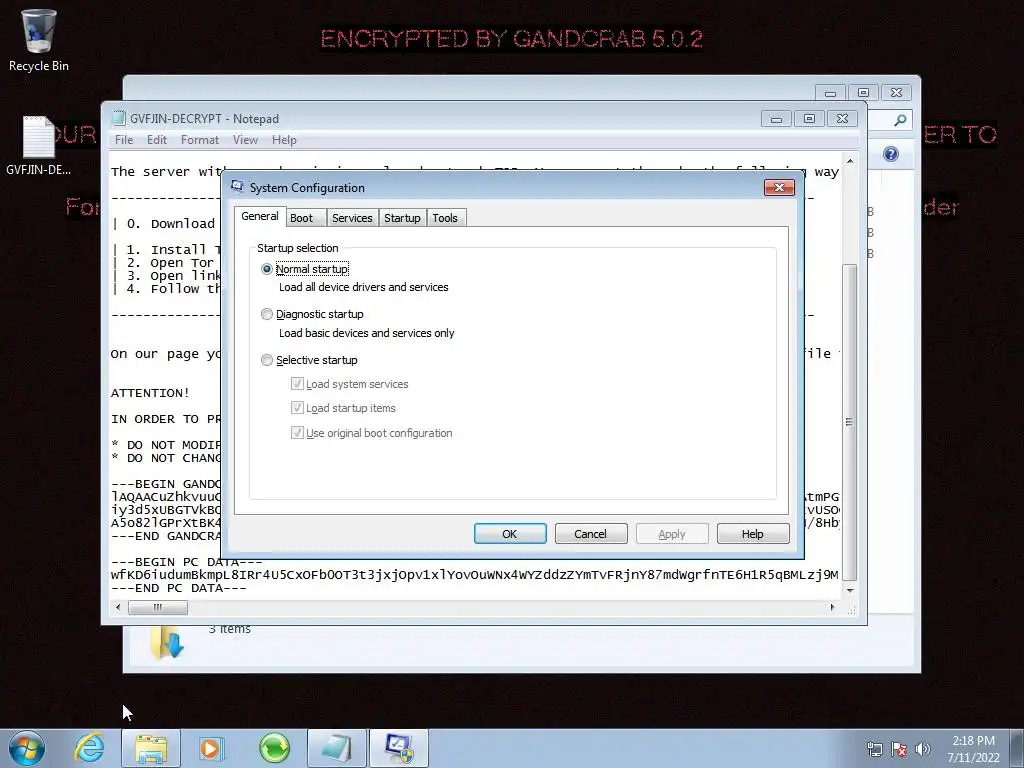Click Notepad vertical scrollbar thumb
This screenshot has width=1024, height=768.
coord(850,423)
